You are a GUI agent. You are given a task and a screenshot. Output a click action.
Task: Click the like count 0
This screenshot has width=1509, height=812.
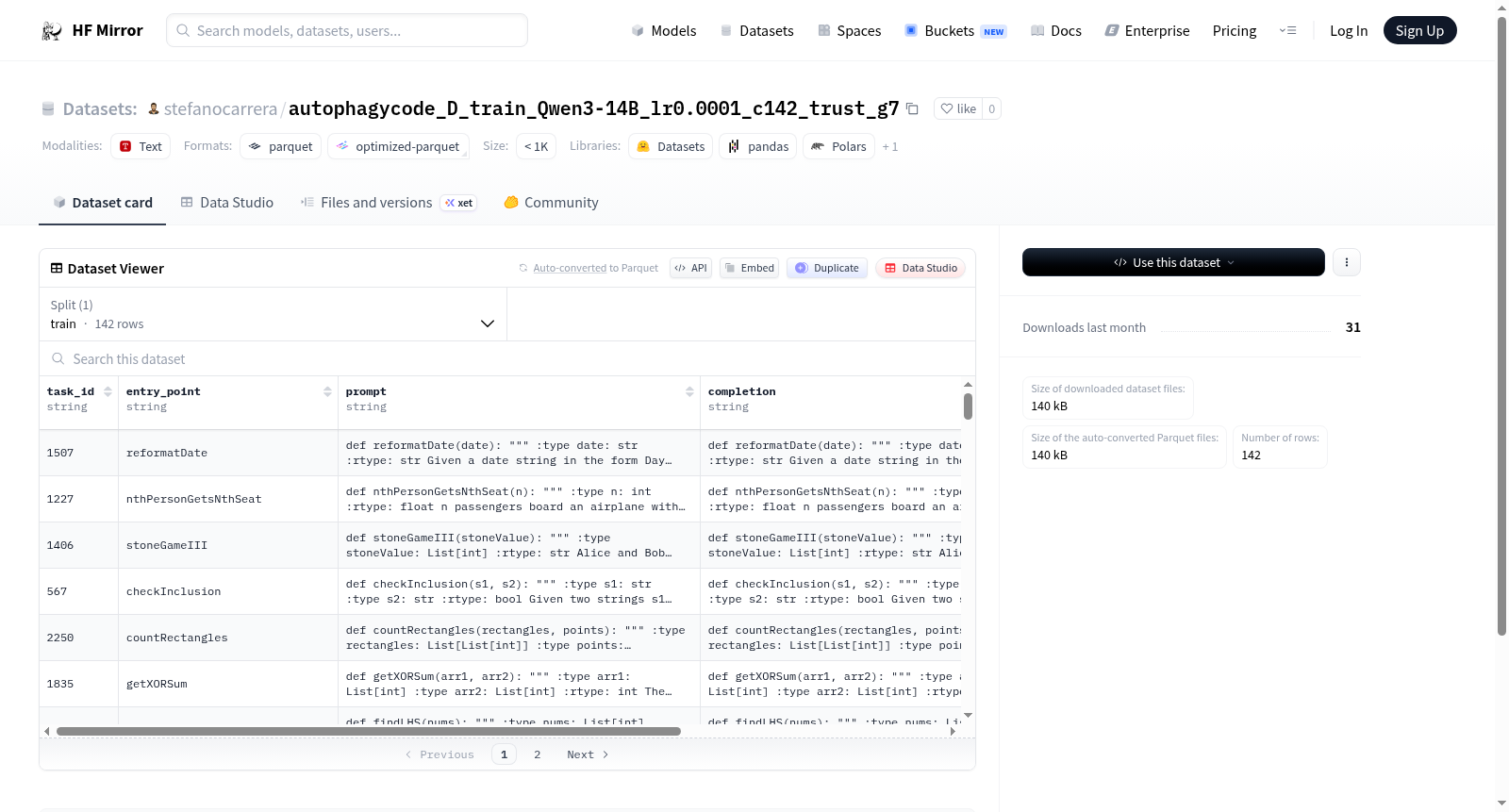[991, 108]
